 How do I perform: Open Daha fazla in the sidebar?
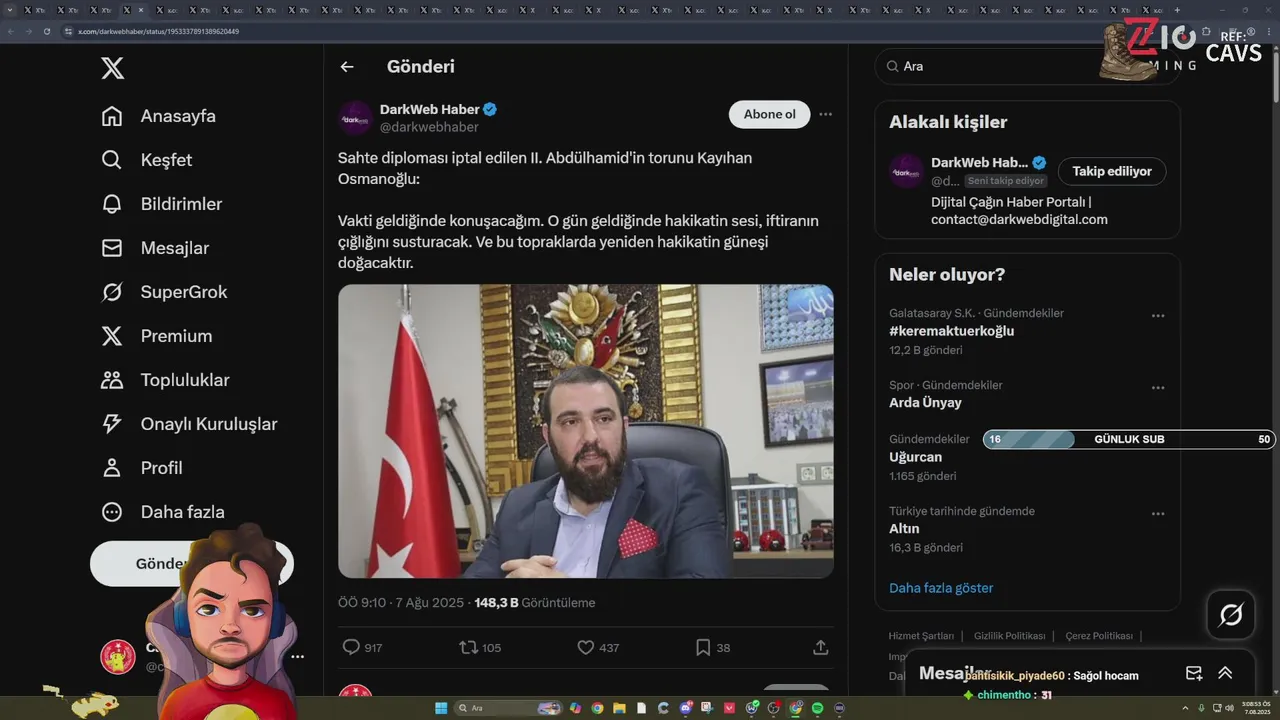(x=163, y=512)
